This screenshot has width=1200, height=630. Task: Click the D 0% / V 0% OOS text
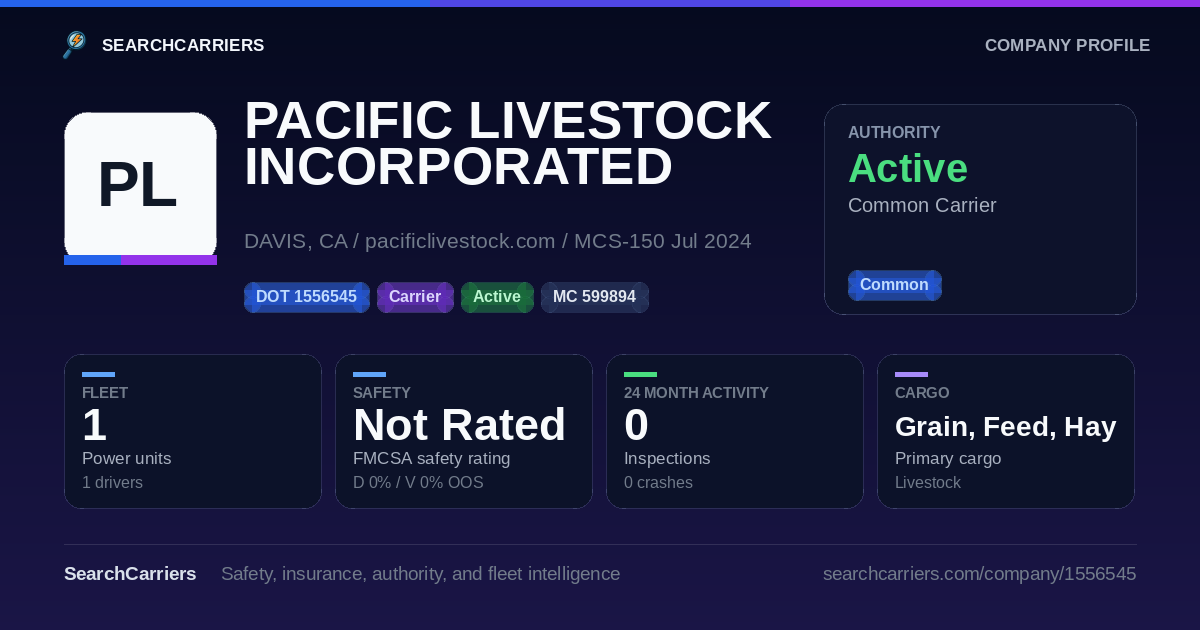point(418,483)
